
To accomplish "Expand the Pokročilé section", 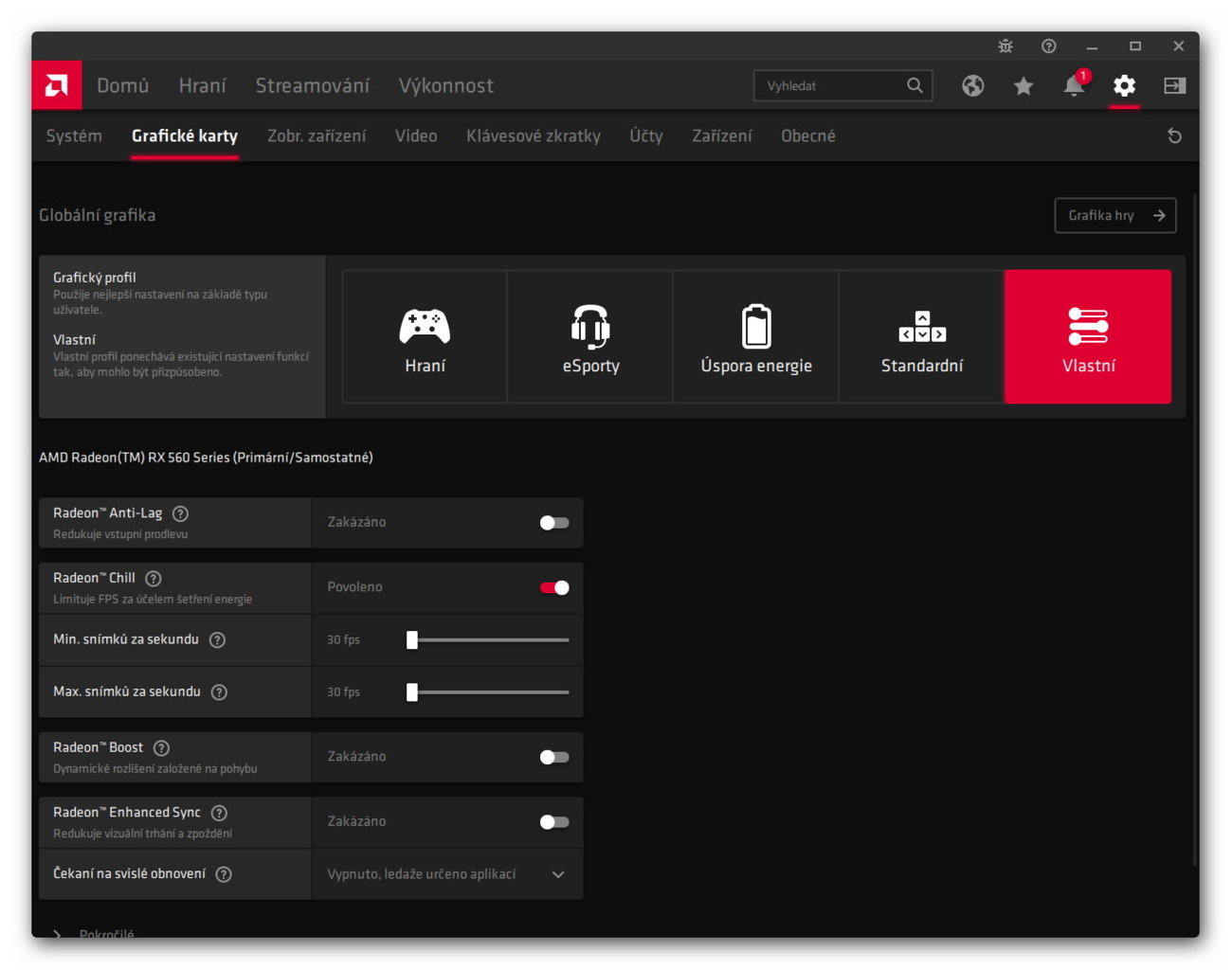I will click(x=94, y=935).
